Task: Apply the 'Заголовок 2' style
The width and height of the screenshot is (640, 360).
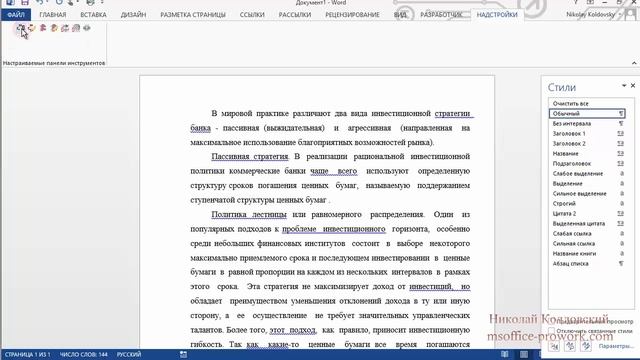Action: tap(587, 144)
